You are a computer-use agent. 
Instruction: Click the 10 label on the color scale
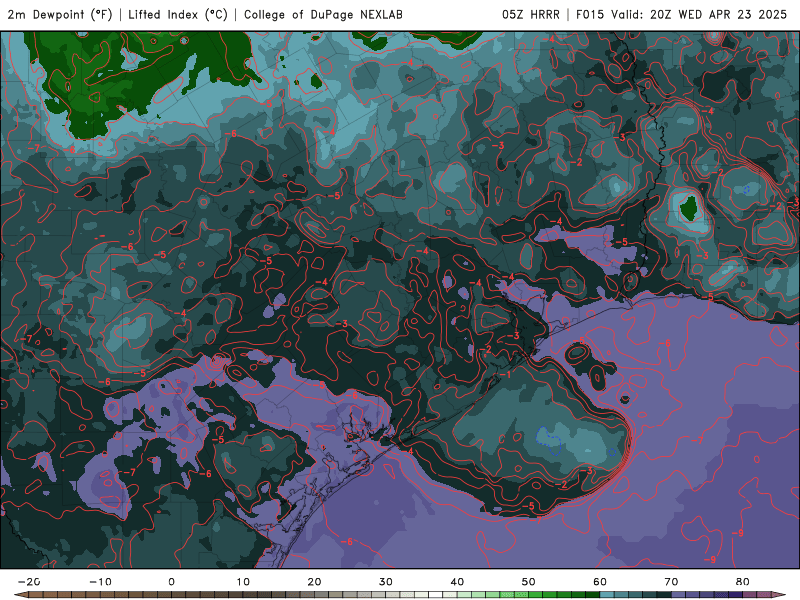coord(243,582)
